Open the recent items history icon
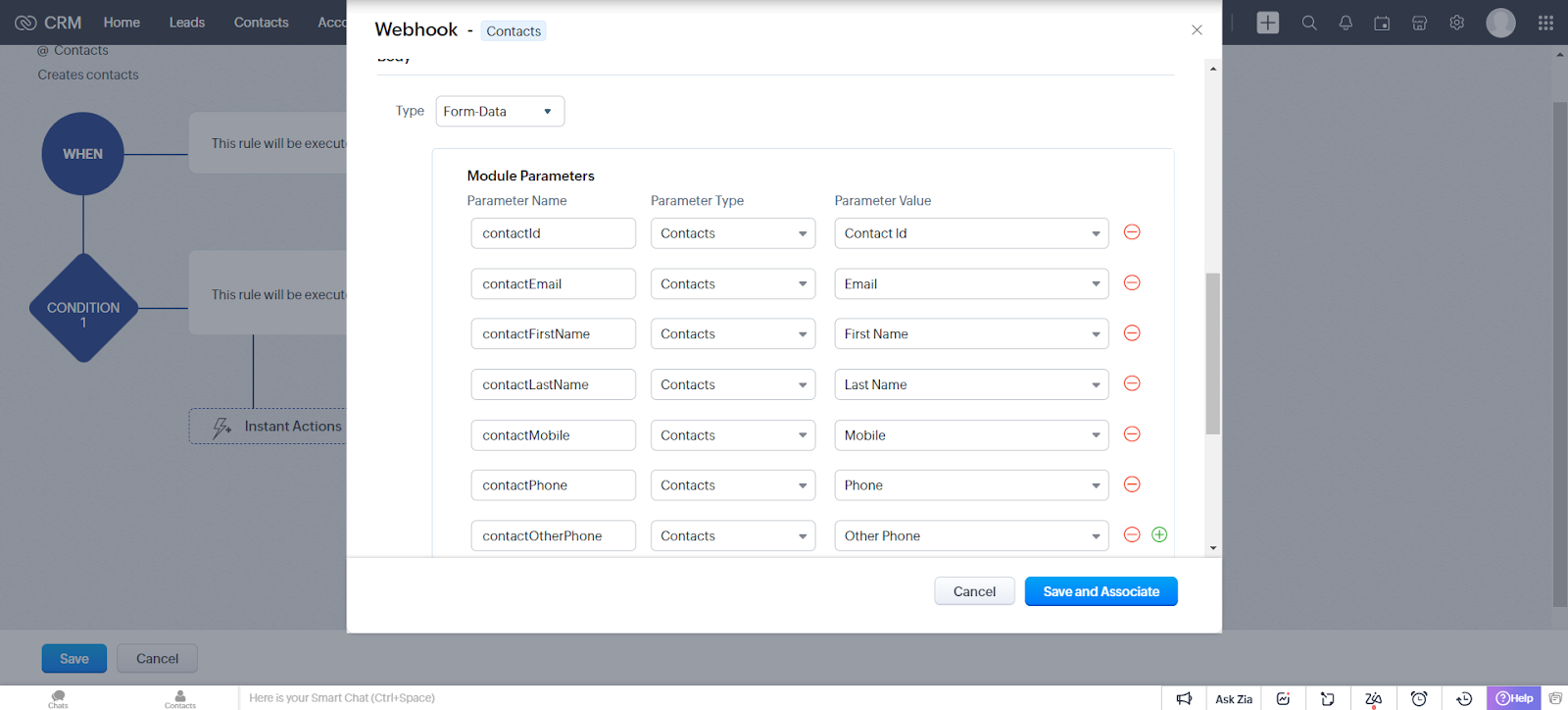This screenshot has height=710, width=1568. point(1464,698)
